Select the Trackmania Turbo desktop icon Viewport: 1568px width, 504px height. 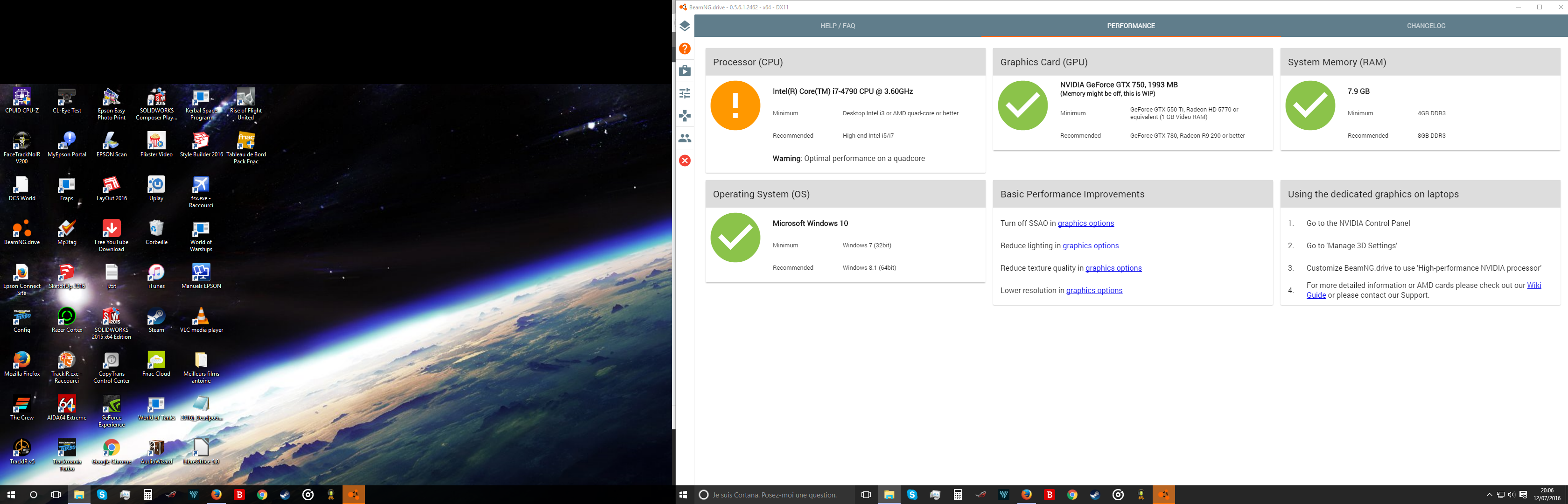click(x=67, y=456)
